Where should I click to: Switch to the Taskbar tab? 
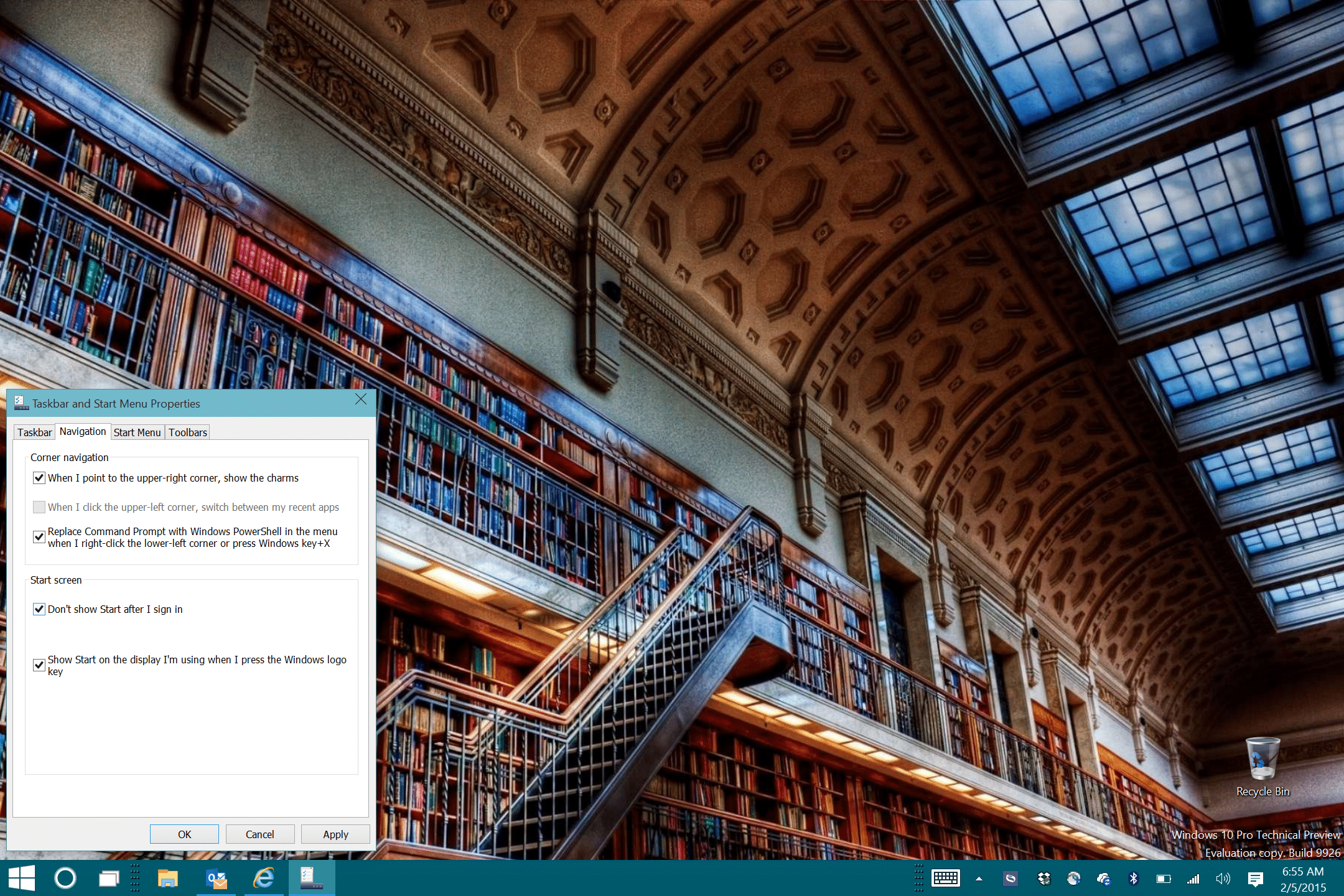[35, 432]
